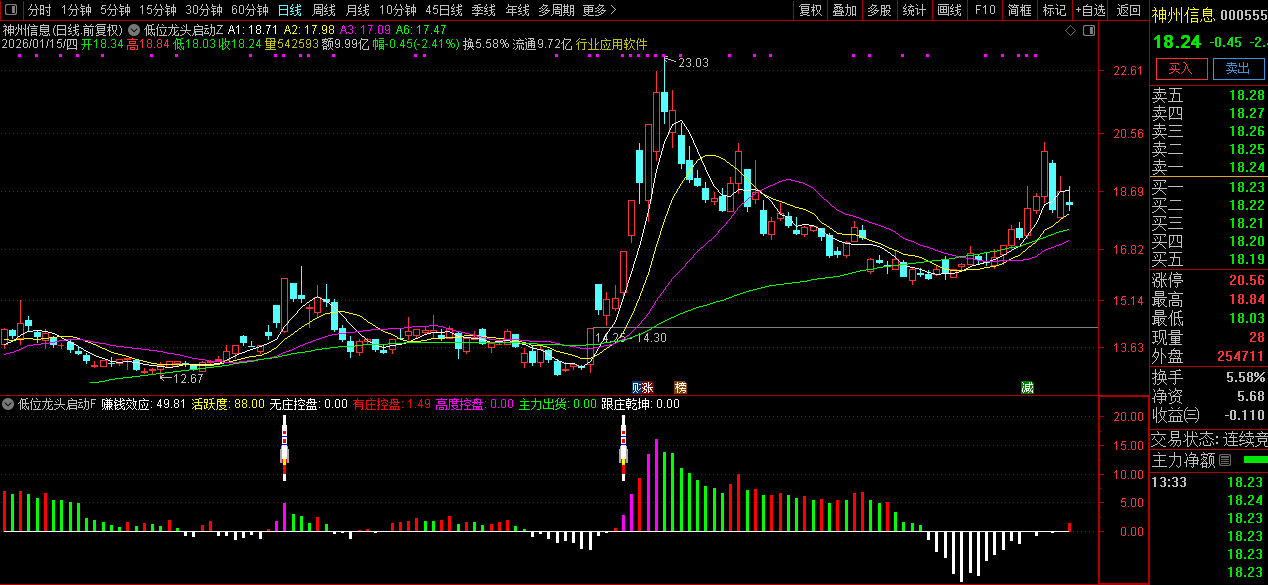Click the 涨停 20.56 row
Screen dimensions: 1268x585
[1209, 280]
